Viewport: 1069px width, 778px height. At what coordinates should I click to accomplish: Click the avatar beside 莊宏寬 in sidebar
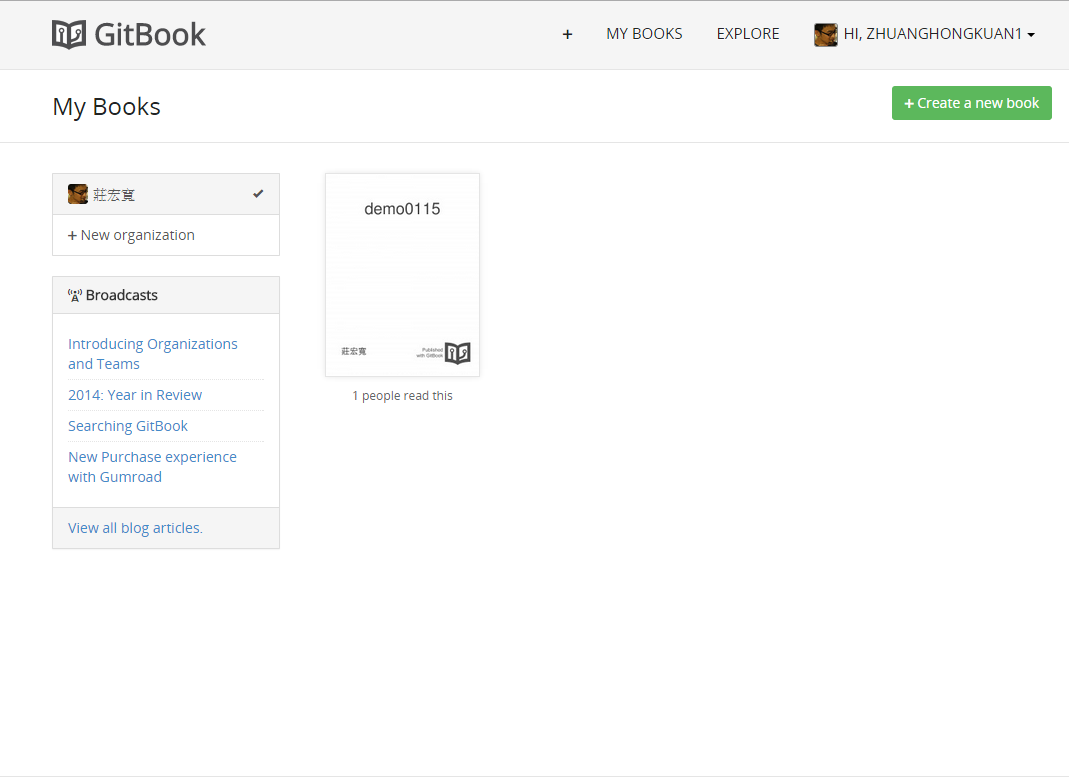pyautogui.click(x=78, y=194)
